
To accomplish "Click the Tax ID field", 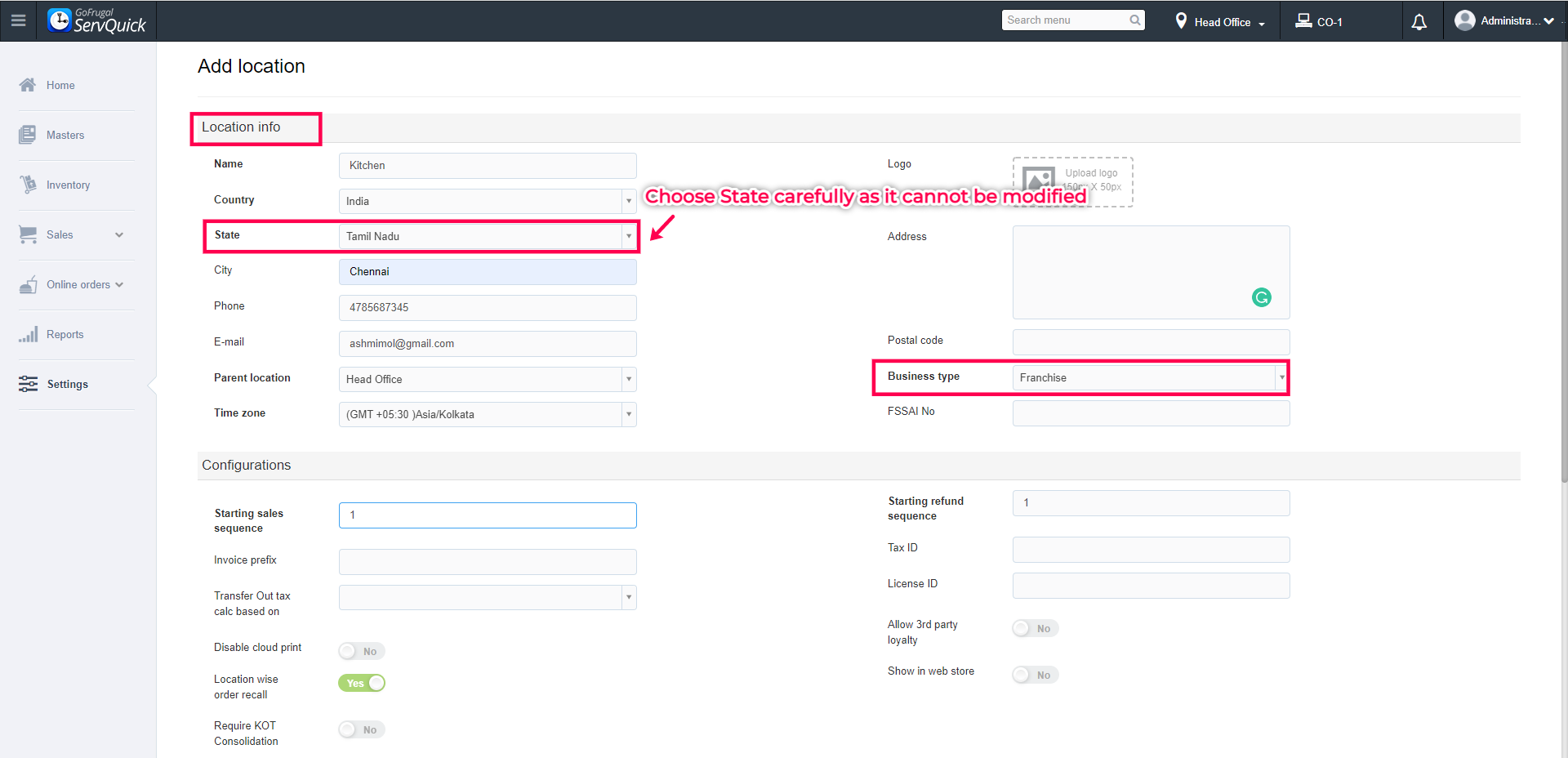I will [1151, 550].
